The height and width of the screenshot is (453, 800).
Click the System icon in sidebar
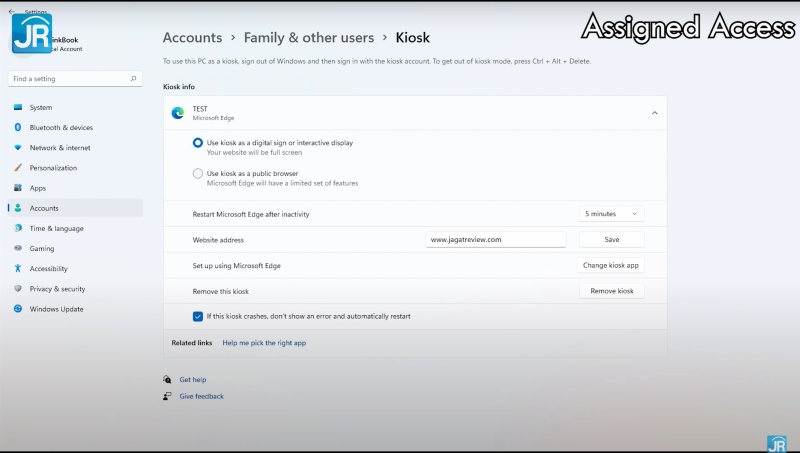(17, 107)
